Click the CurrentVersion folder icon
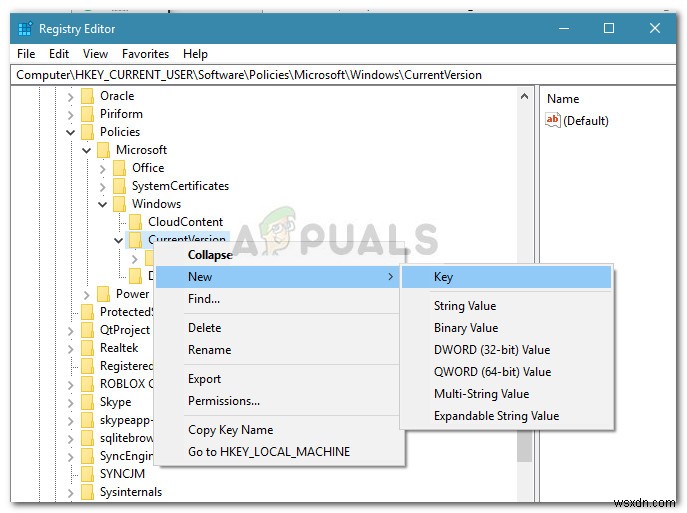687x513 pixels. [x=136, y=239]
